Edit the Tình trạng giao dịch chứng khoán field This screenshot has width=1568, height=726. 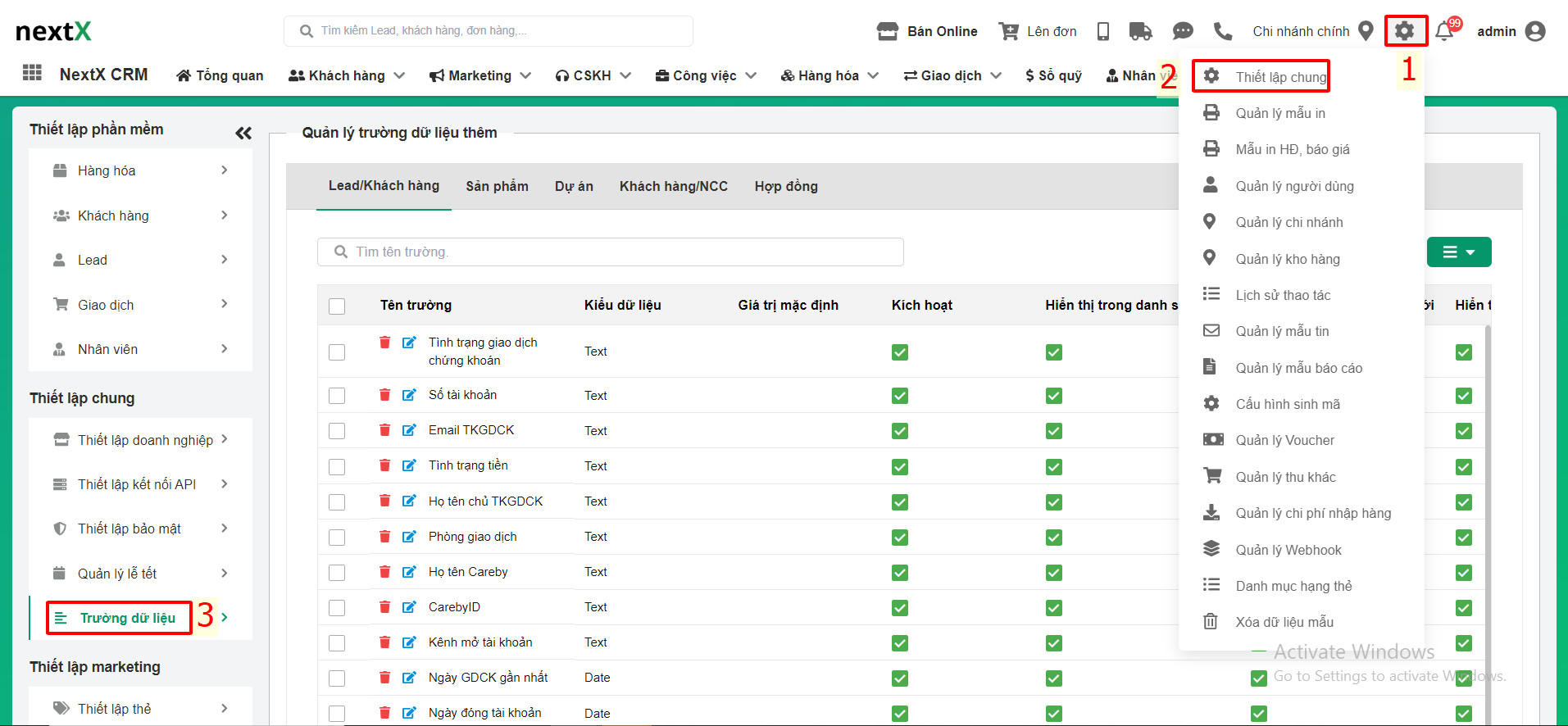(x=409, y=342)
